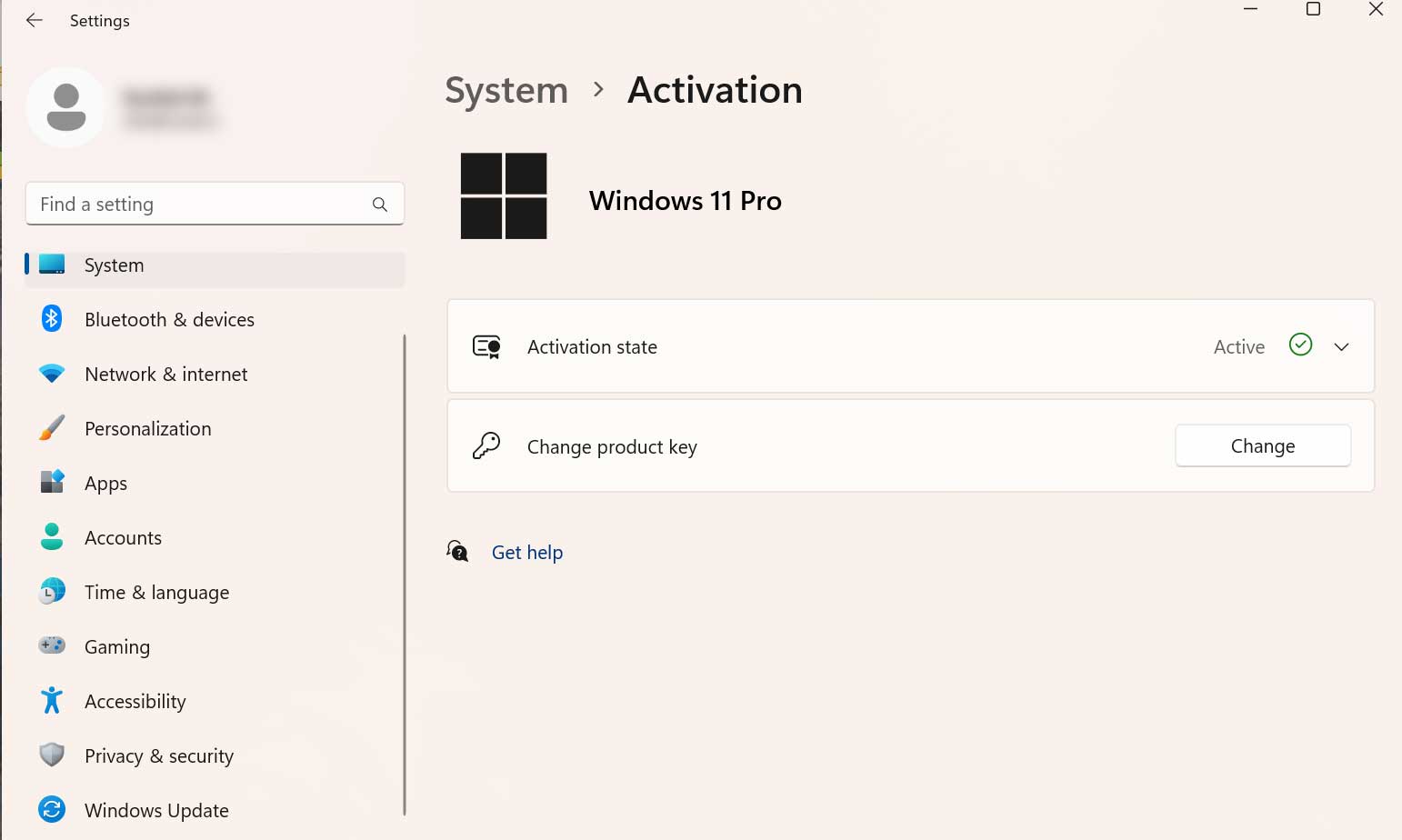Open Accounts using the person icon
The width and height of the screenshot is (1402, 840).
point(52,536)
